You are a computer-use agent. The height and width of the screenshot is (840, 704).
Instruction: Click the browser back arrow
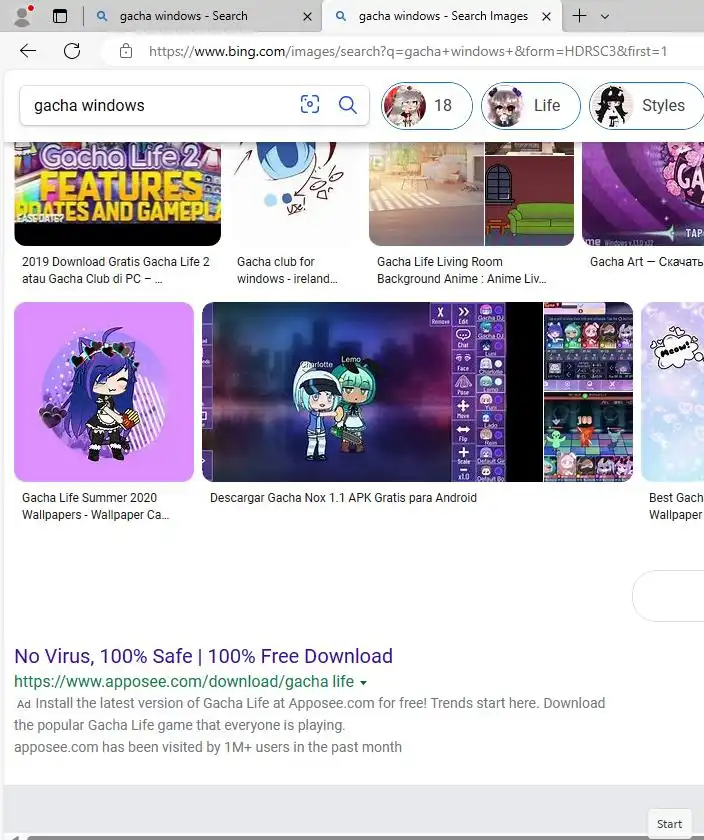click(x=28, y=51)
